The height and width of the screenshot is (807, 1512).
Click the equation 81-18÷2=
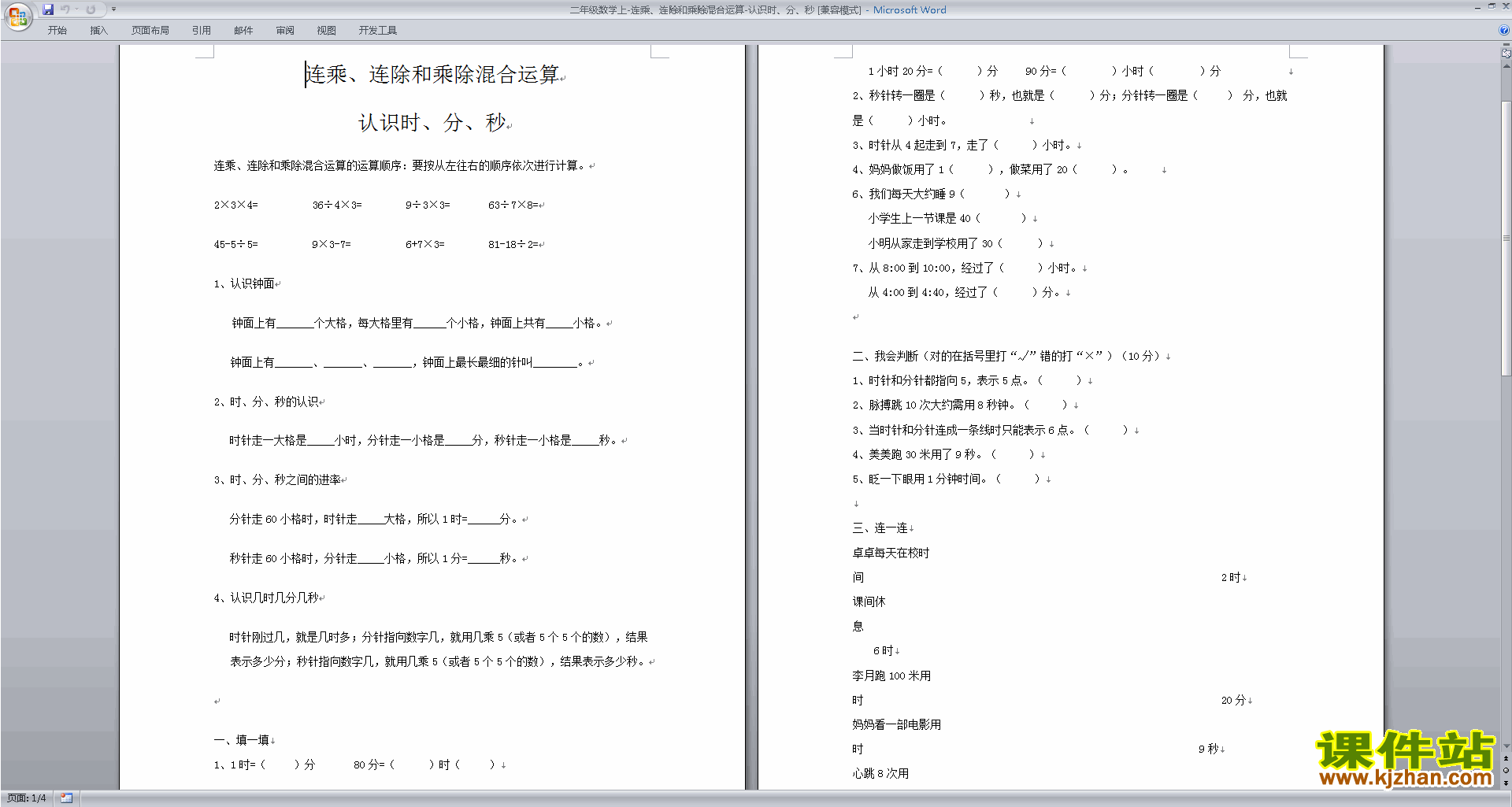[x=513, y=244]
